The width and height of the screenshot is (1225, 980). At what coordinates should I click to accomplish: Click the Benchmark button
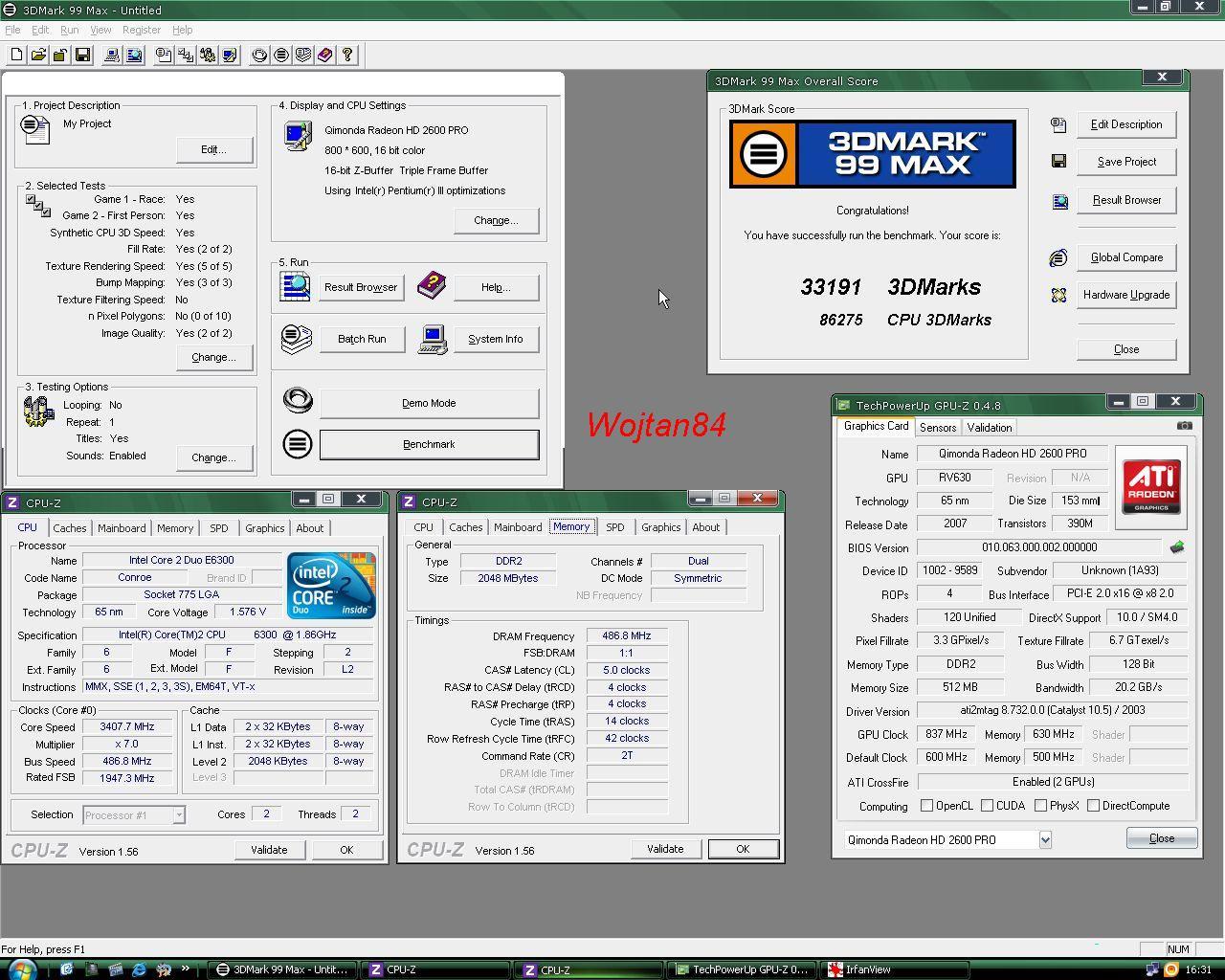429,444
